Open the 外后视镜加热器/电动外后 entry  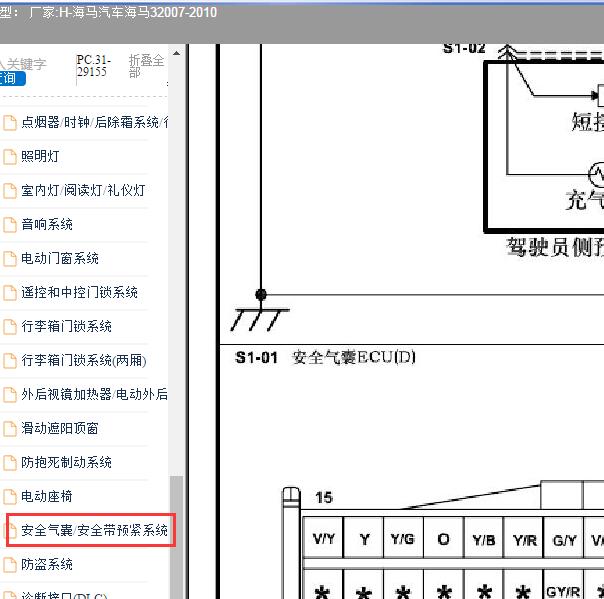click(x=94, y=394)
